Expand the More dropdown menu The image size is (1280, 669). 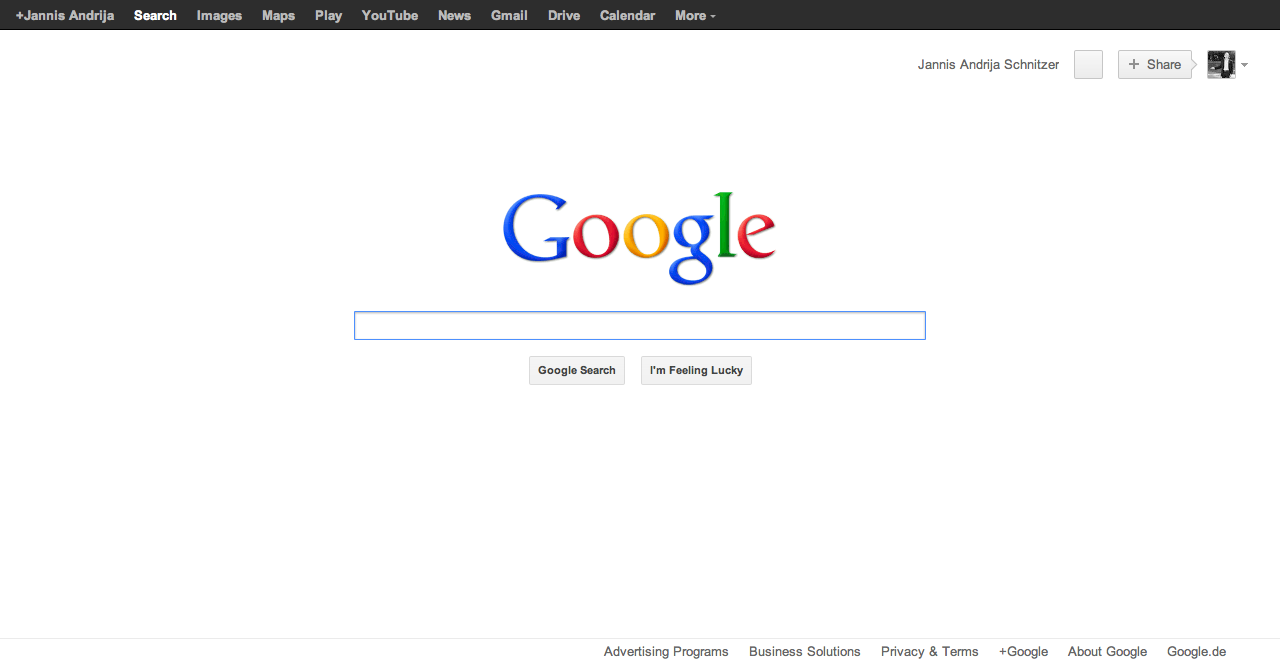(695, 15)
